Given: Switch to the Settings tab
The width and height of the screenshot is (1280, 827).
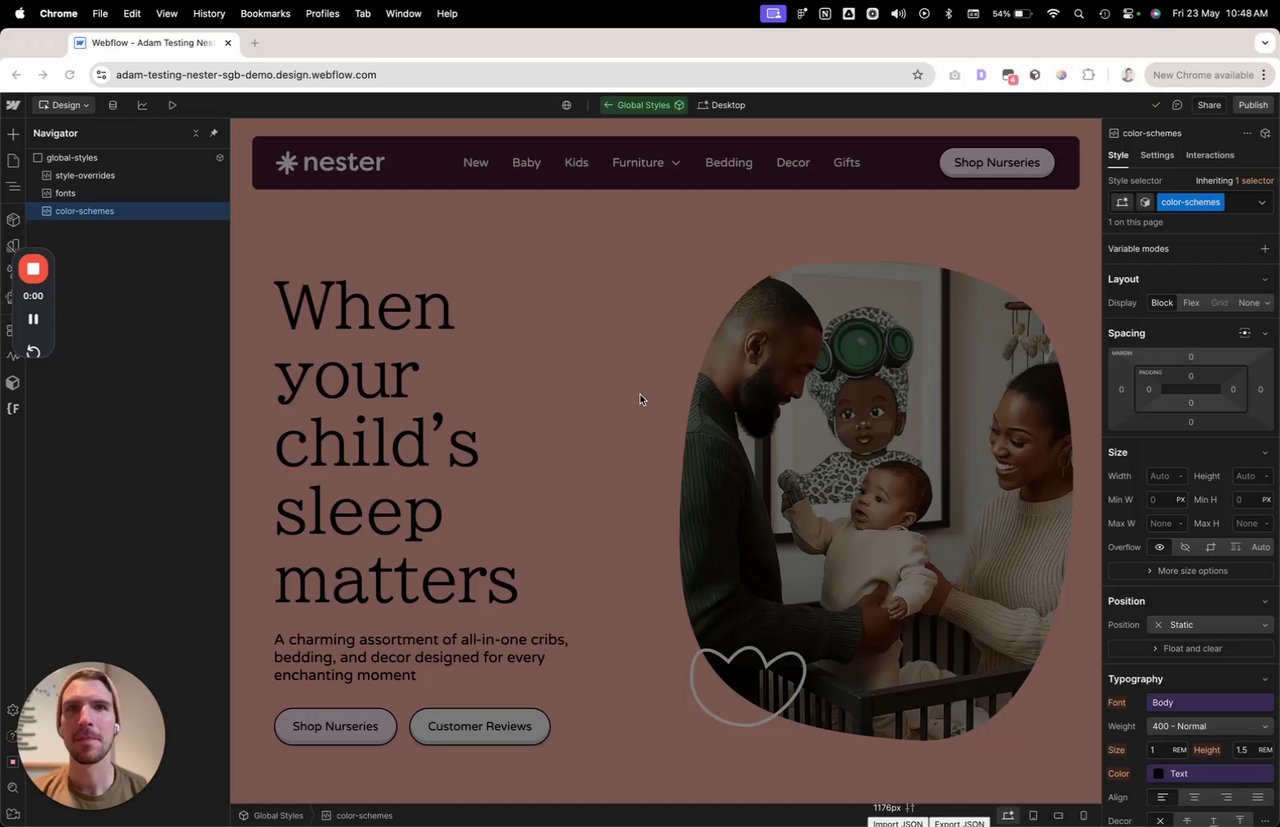Looking at the screenshot, I should [1157, 155].
